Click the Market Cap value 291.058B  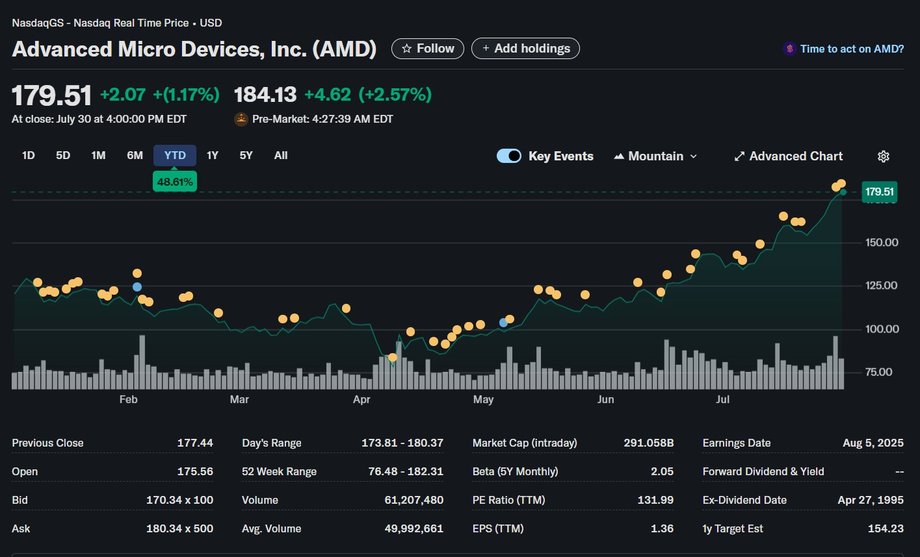point(648,443)
